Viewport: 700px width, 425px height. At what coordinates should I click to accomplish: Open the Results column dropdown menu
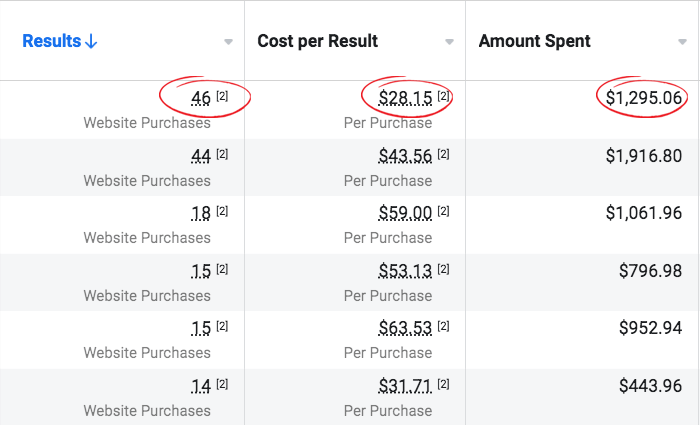click(229, 42)
